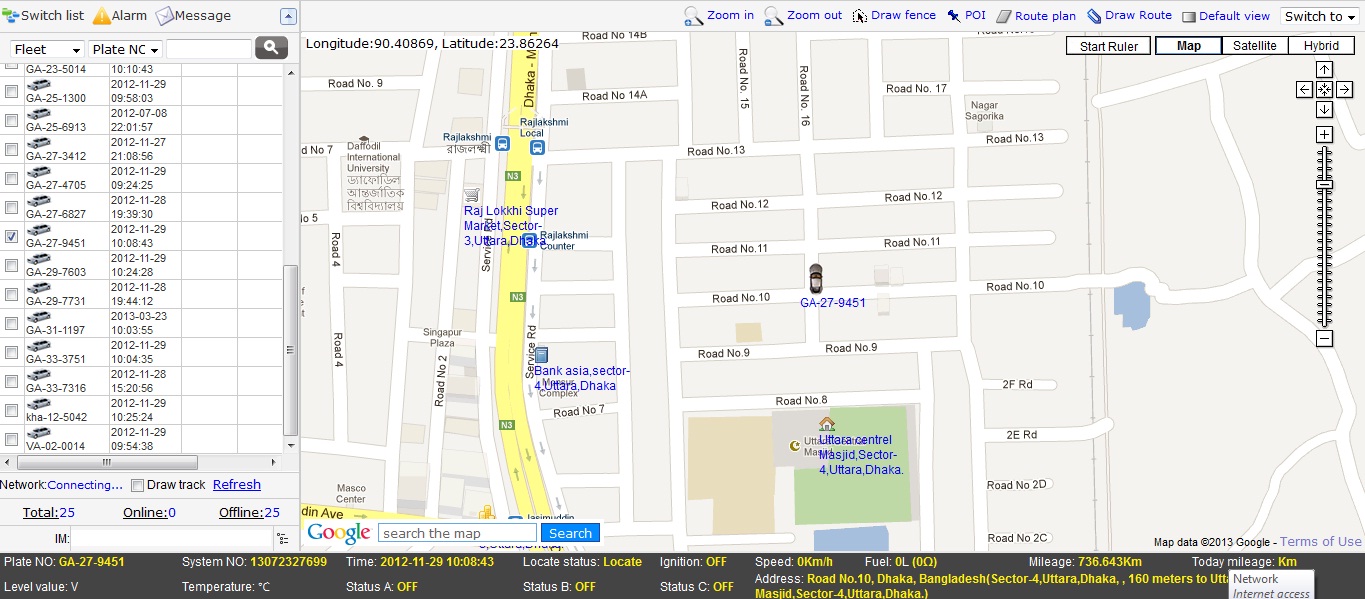Viewport: 1365px width, 599px height.
Task: Activate the Draw Route tool
Action: pyautogui.click(x=1130, y=15)
